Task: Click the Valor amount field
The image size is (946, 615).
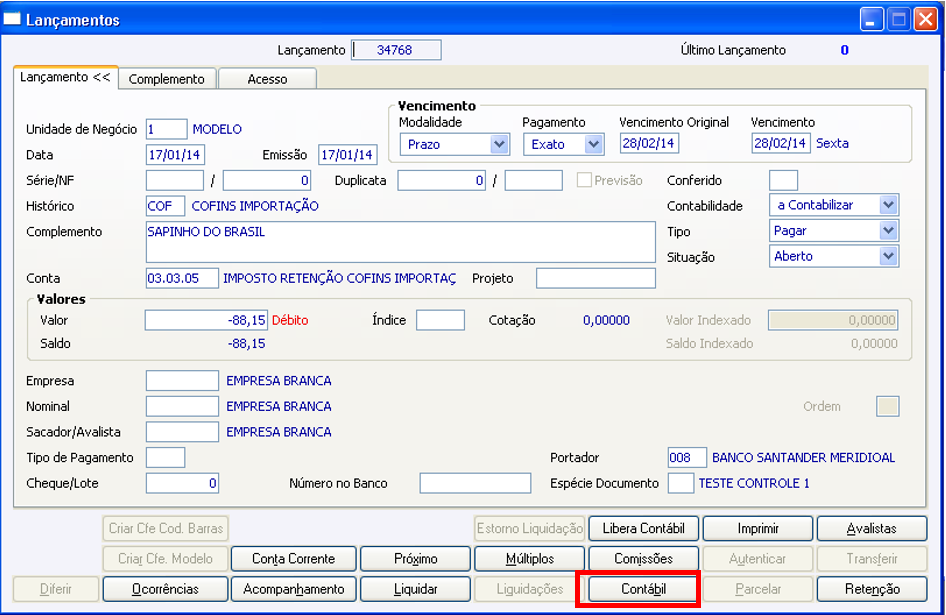Action: tap(206, 320)
